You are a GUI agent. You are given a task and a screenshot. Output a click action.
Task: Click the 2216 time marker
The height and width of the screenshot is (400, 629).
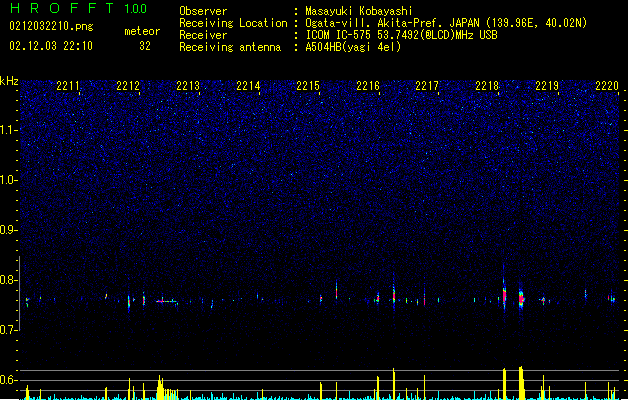(368, 86)
